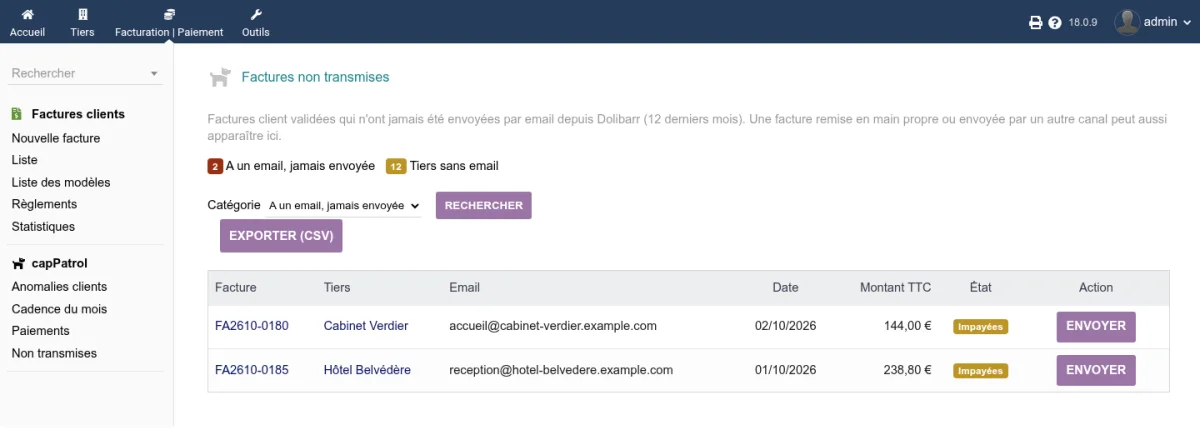The width and height of the screenshot is (1200, 430).
Task: Open the Facturation | Paiement coins icon
Action: tap(169, 15)
